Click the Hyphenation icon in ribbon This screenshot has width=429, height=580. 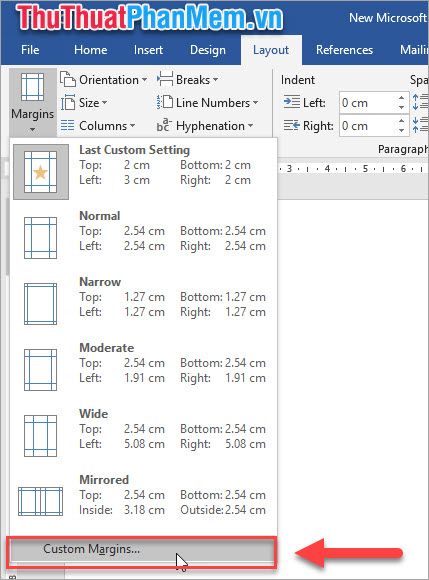164,125
